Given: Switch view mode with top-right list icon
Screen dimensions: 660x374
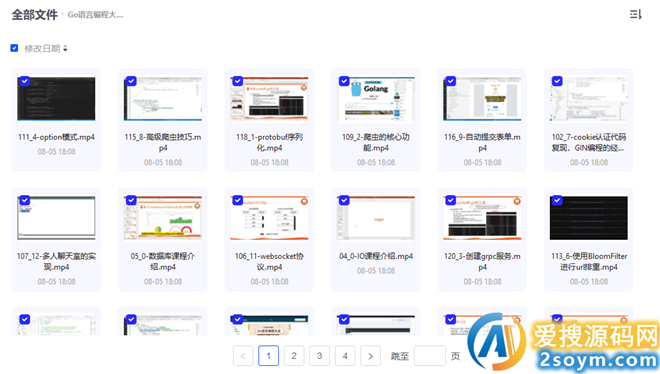Looking at the screenshot, I should tap(635, 14).
